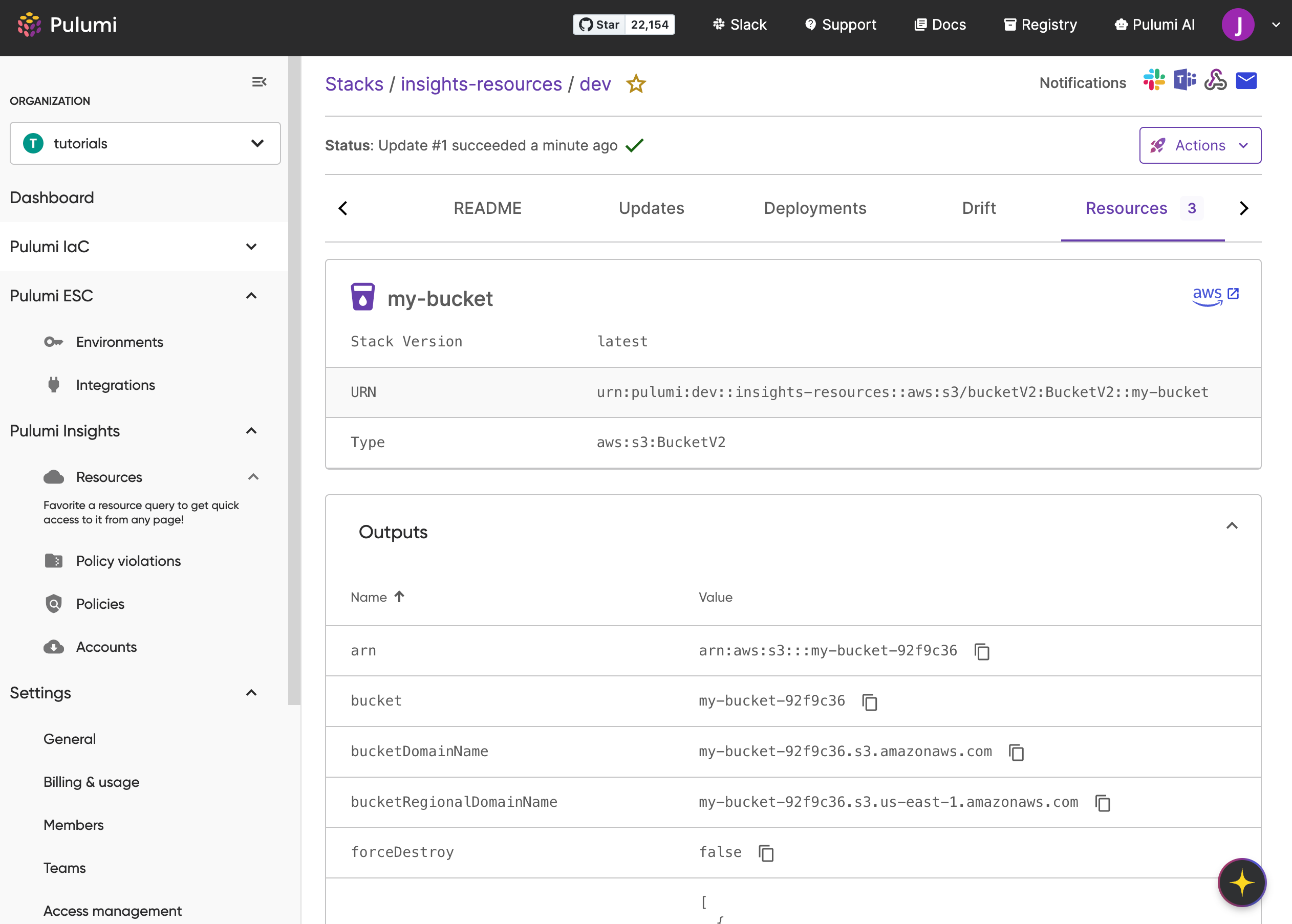The height and width of the screenshot is (924, 1292).
Task: Show later tabs with right arrow
Action: 1243,208
